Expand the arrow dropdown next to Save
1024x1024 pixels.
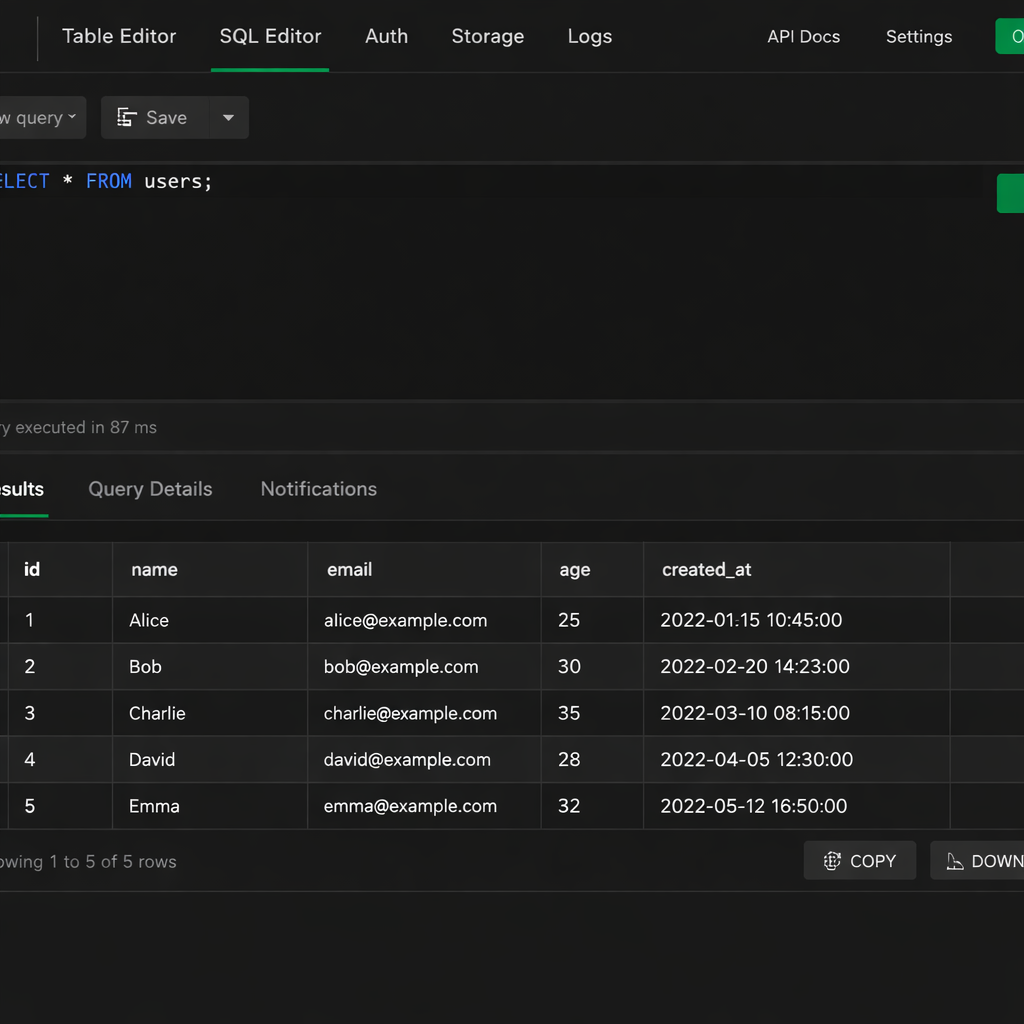click(x=228, y=118)
